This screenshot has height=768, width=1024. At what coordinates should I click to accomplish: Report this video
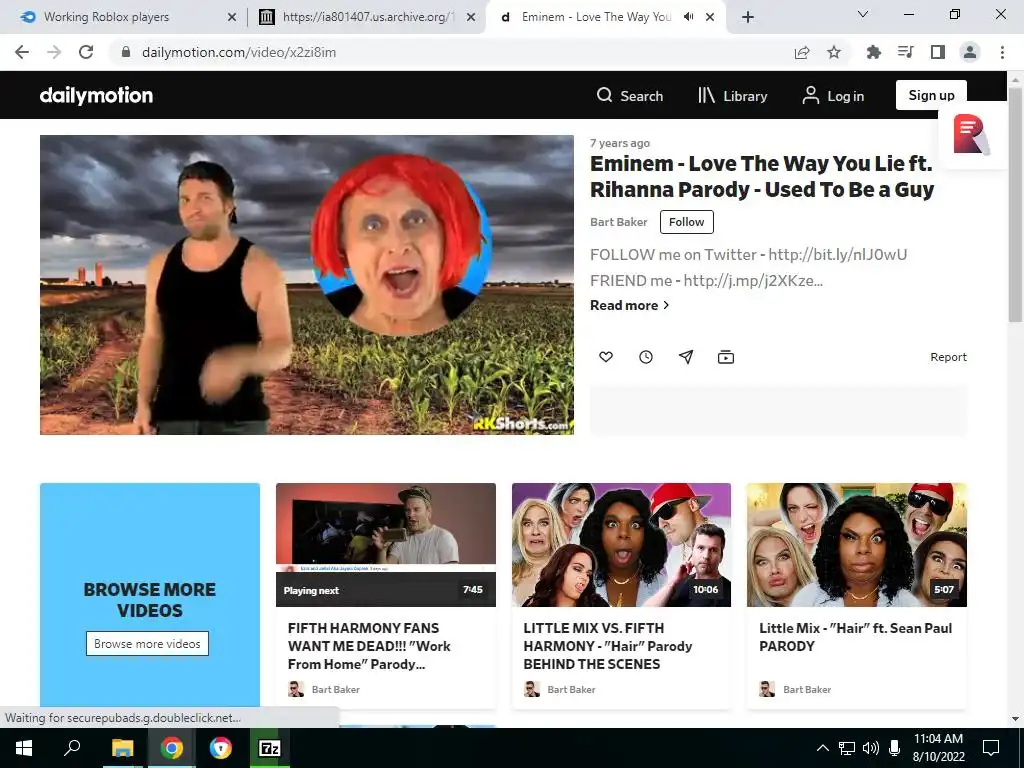(x=948, y=357)
